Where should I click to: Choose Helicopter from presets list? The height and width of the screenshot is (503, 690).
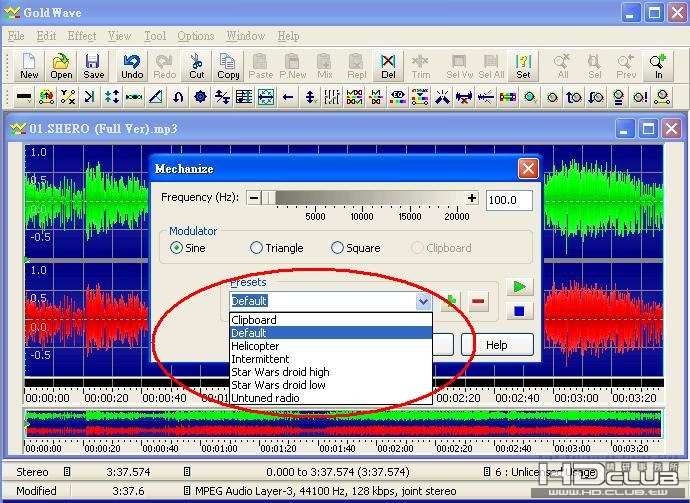click(x=256, y=346)
